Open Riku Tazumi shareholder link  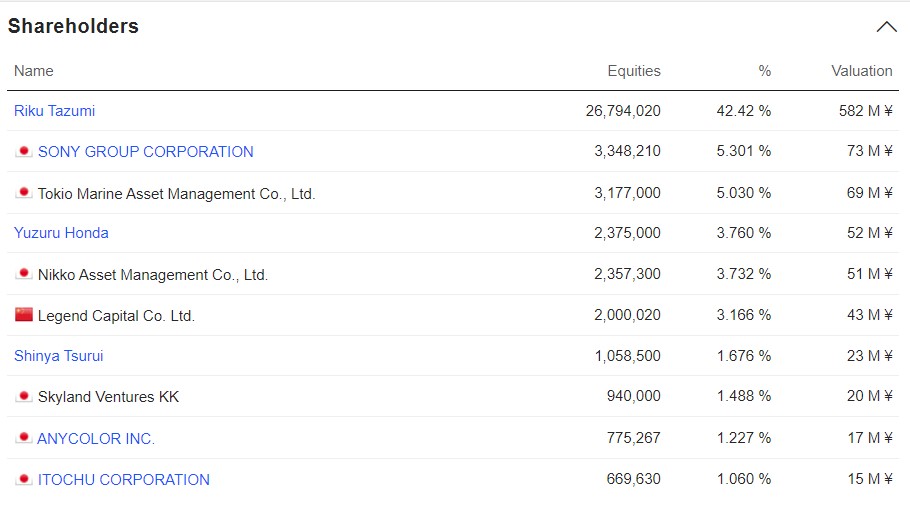[55, 111]
